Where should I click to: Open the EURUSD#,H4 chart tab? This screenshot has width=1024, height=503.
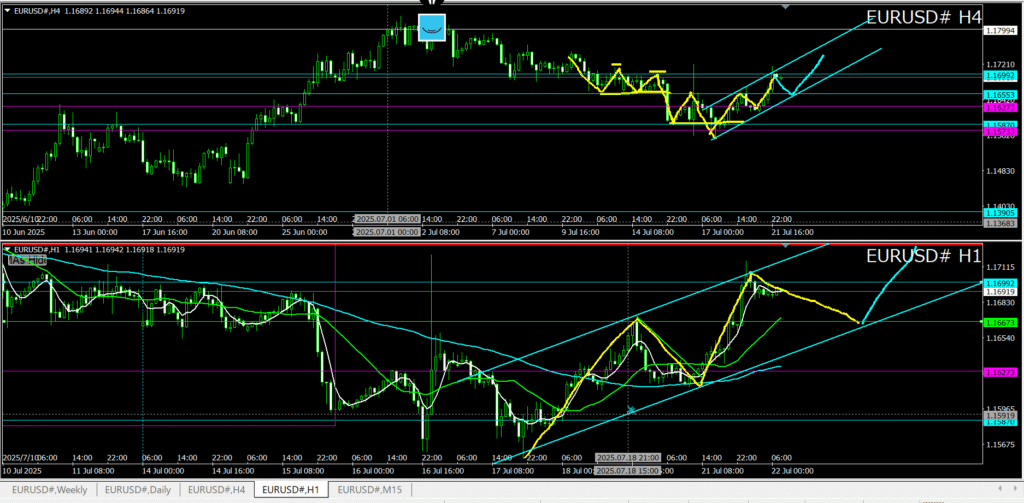coord(217,490)
